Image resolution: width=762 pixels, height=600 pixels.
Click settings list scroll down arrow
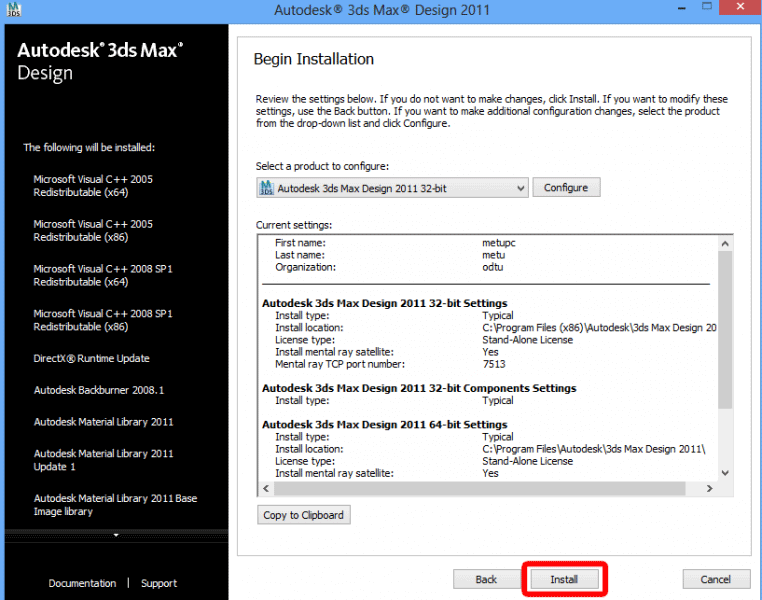pos(725,473)
